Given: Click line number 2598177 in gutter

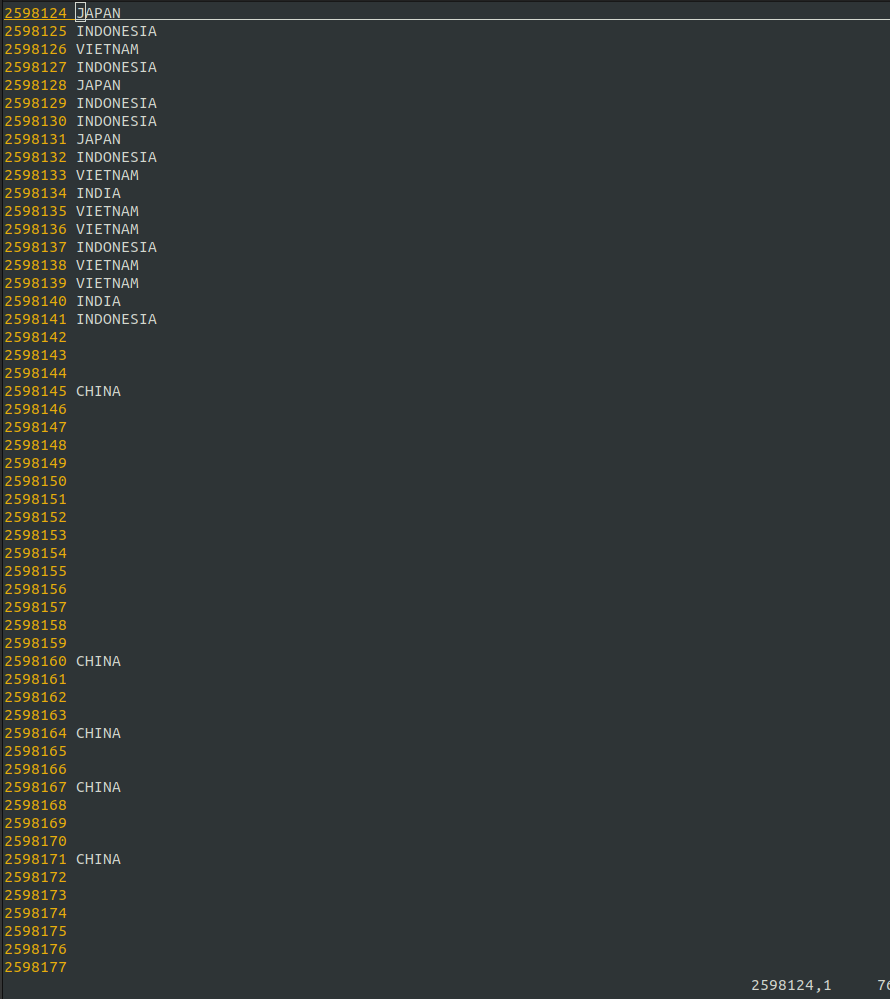Looking at the screenshot, I should (x=35, y=967).
